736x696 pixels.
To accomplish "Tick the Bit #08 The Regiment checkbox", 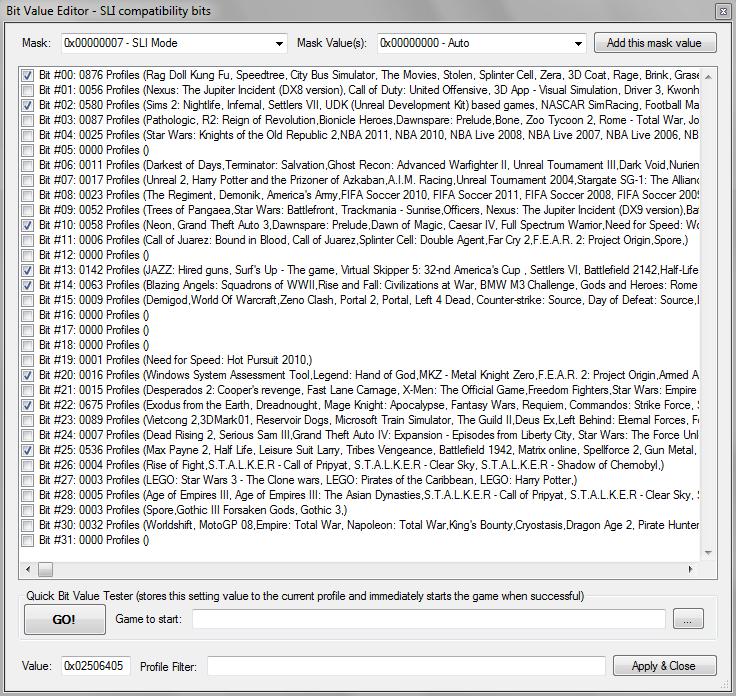I will coord(28,195).
